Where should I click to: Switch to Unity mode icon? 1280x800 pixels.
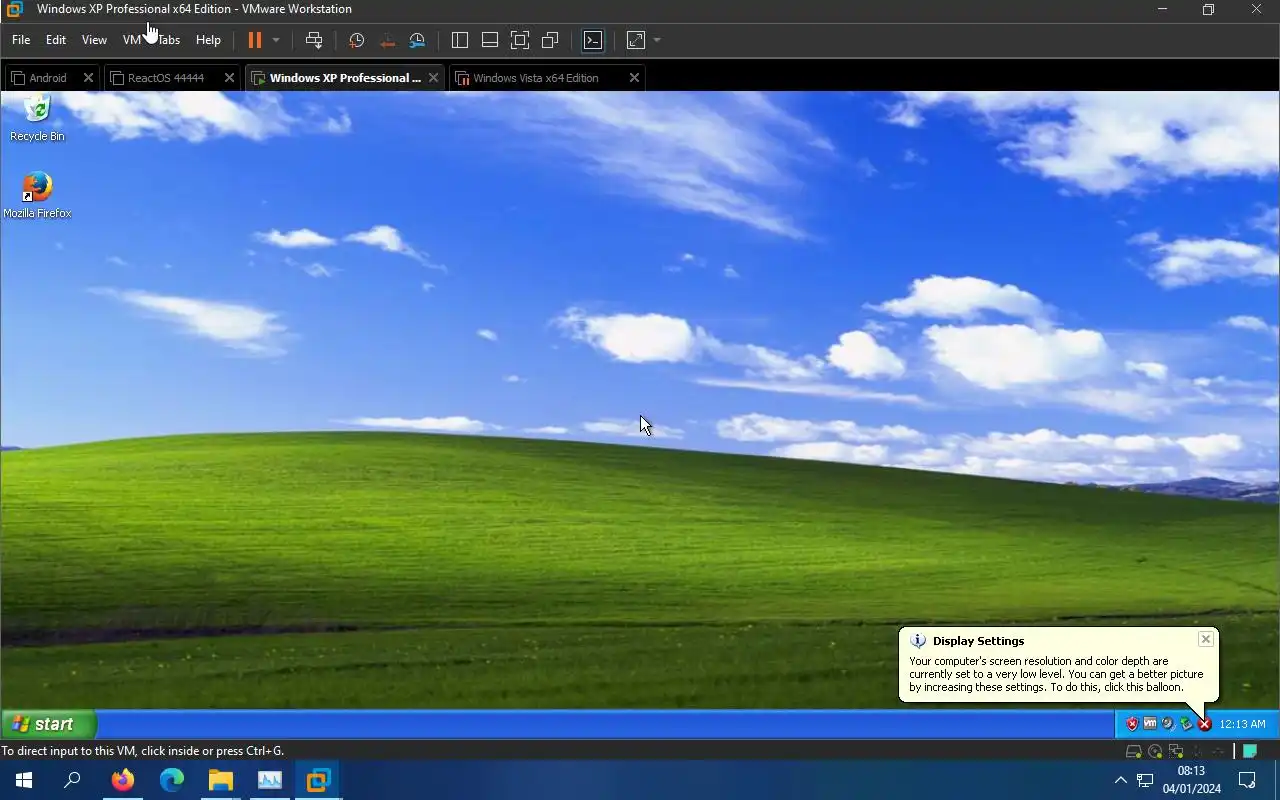pyautogui.click(x=550, y=40)
